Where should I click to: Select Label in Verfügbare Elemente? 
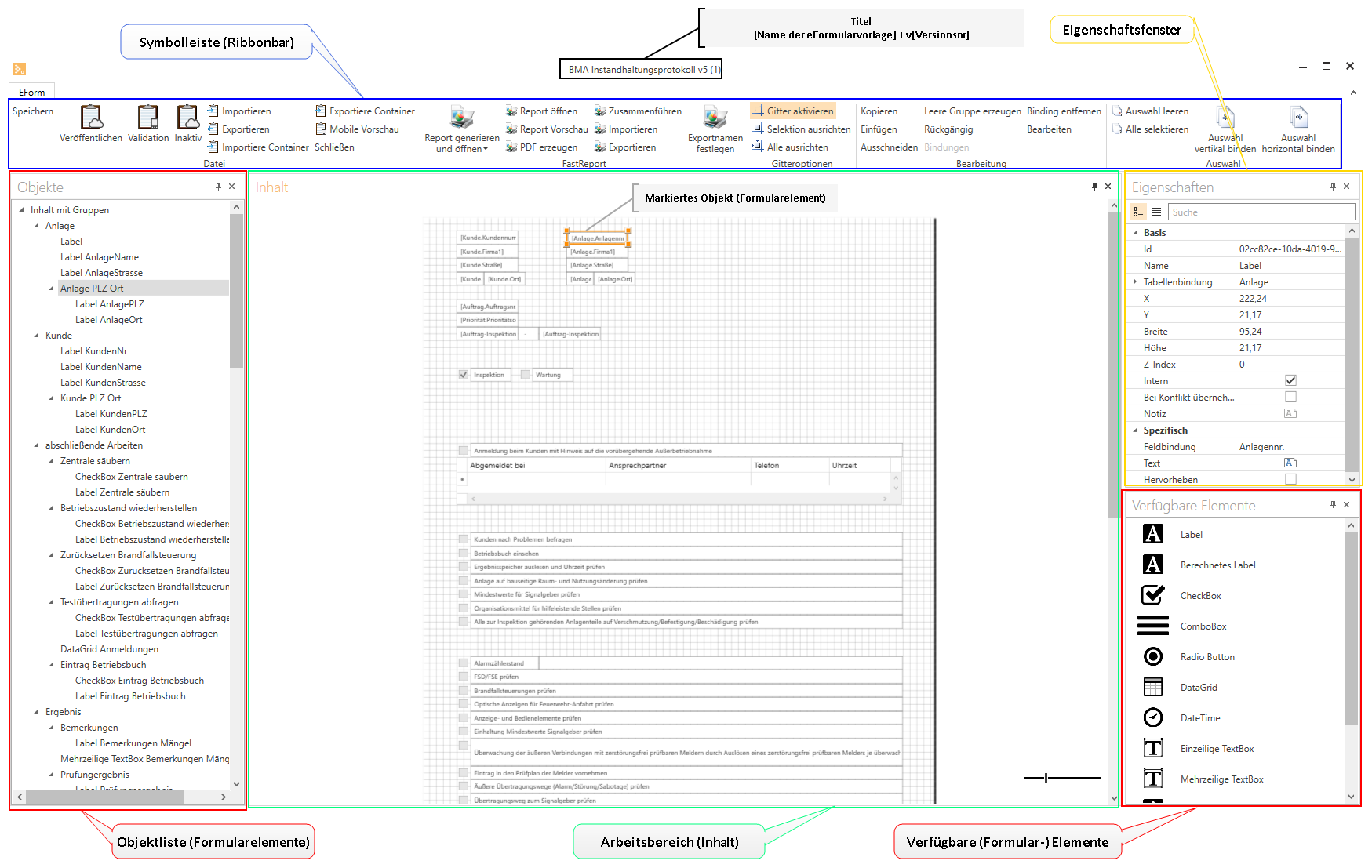(x=1191, y=535)
